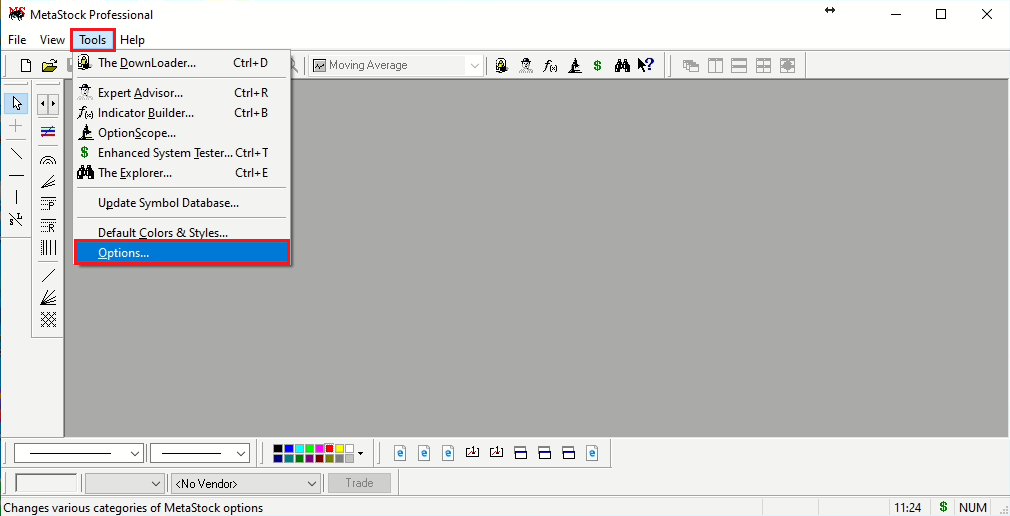This screenshot has width=1010, height=516.
Task: Choose Default Colors & Styles entry
Action: coord(182,233)
